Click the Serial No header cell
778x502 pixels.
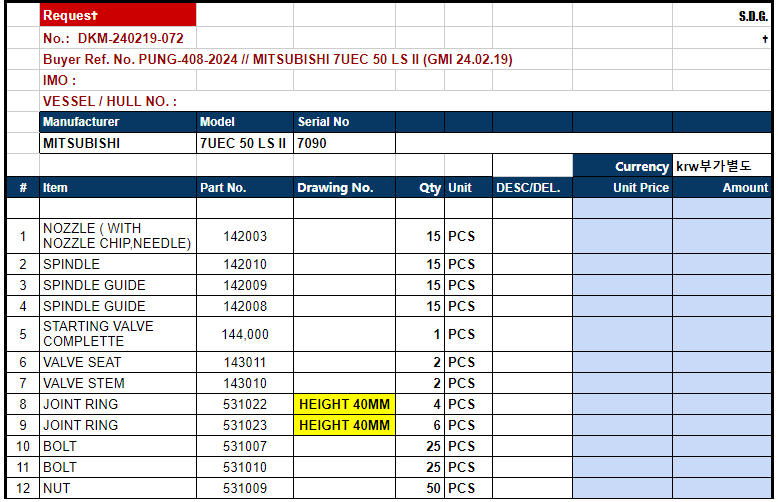coord(344,122)
